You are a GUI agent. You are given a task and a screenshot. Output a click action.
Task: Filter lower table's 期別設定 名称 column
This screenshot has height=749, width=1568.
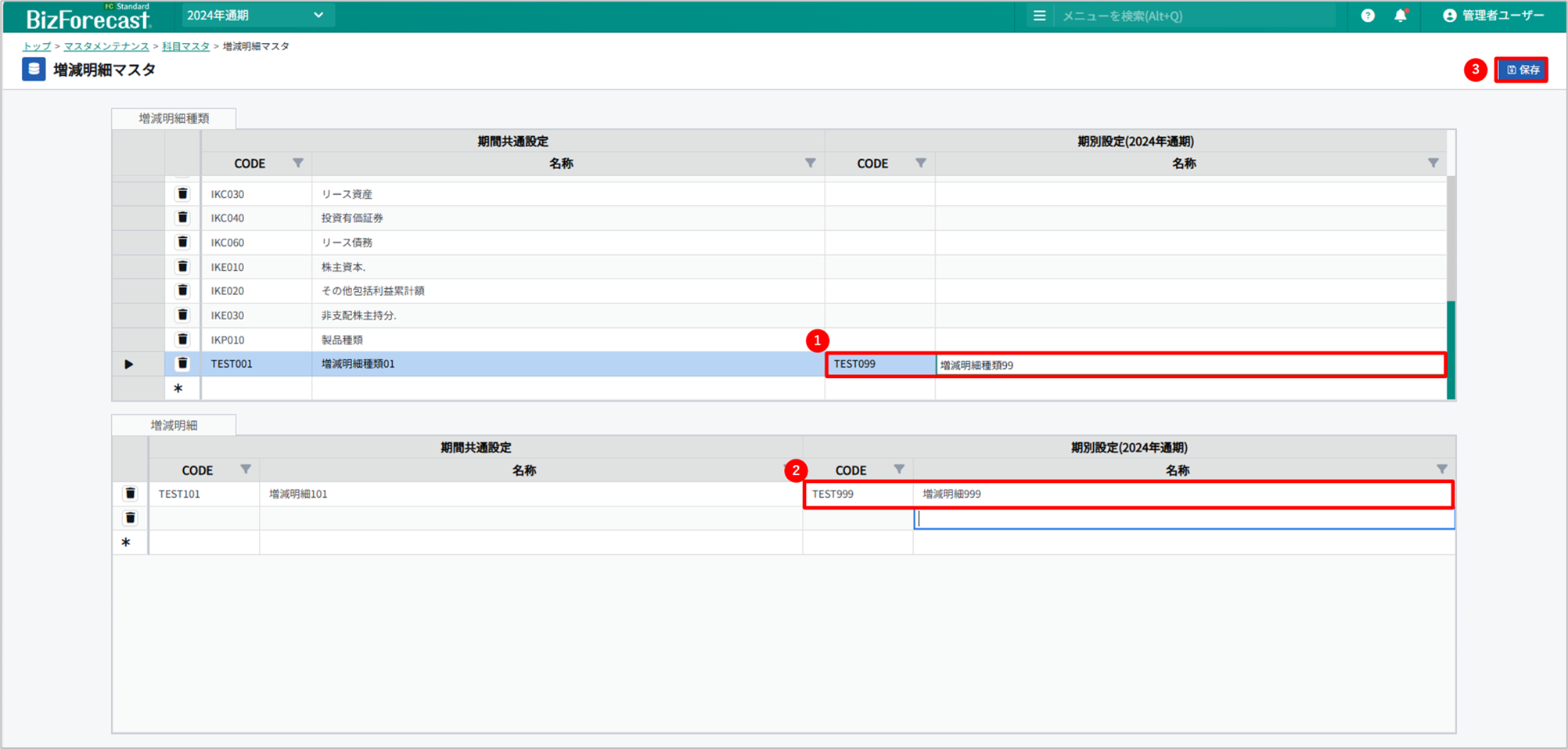[1441, 470]
